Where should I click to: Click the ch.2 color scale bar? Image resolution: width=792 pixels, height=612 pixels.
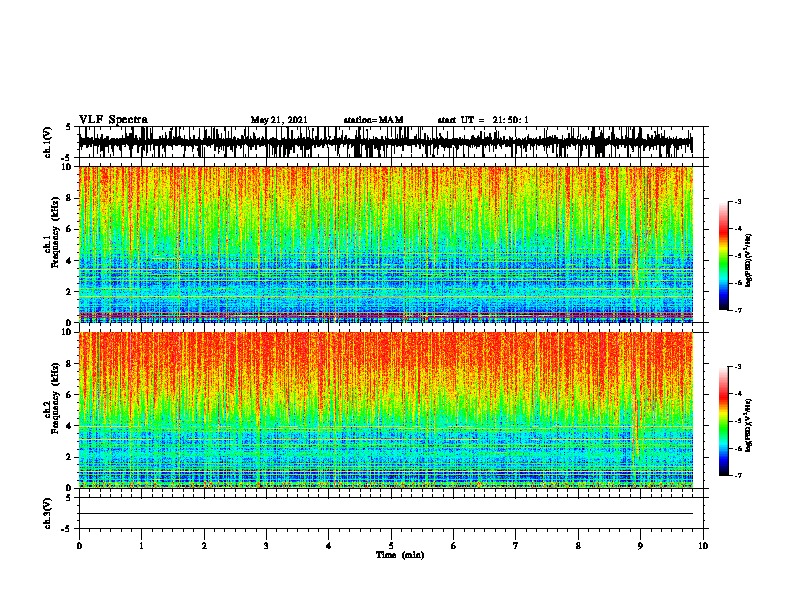724,421
